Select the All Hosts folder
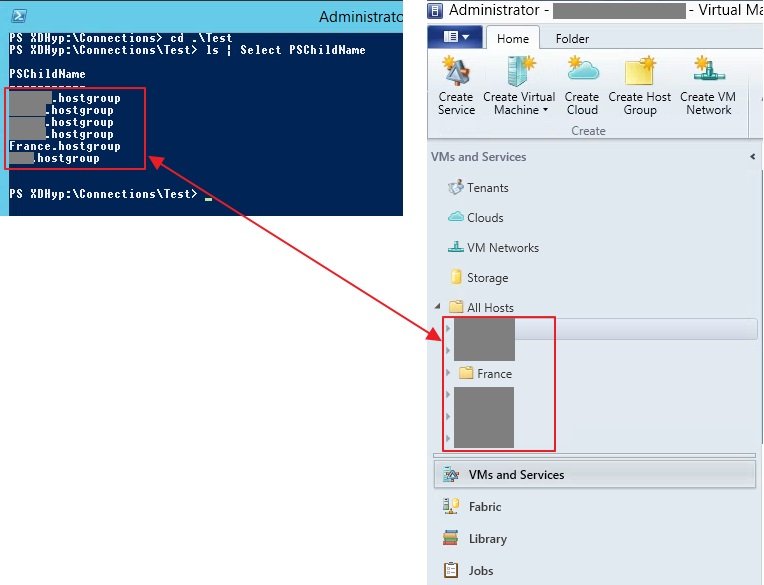The image size is (764, 585). pyautogui.click(x=490, y=308)
